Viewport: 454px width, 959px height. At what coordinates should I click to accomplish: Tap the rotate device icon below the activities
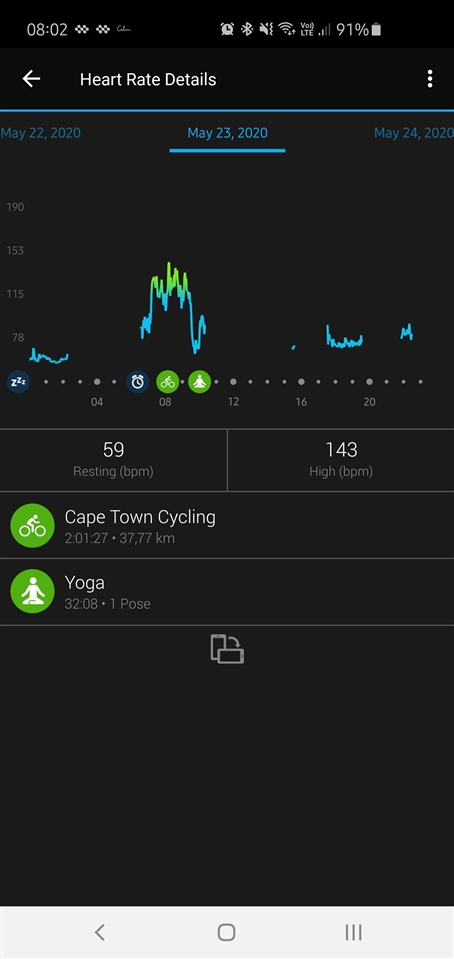pos(227,649)
